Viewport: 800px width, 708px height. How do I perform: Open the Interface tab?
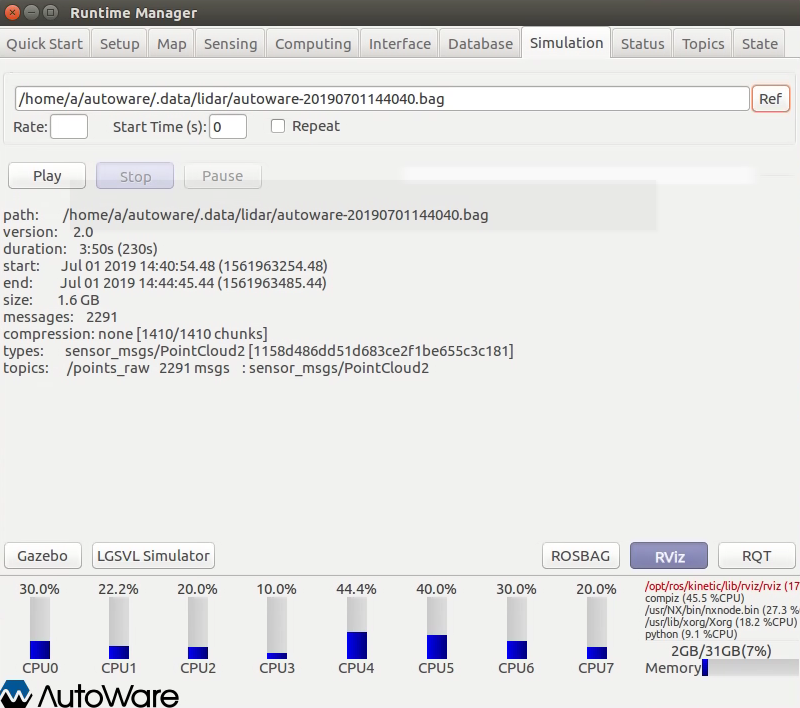coord(399,44)
